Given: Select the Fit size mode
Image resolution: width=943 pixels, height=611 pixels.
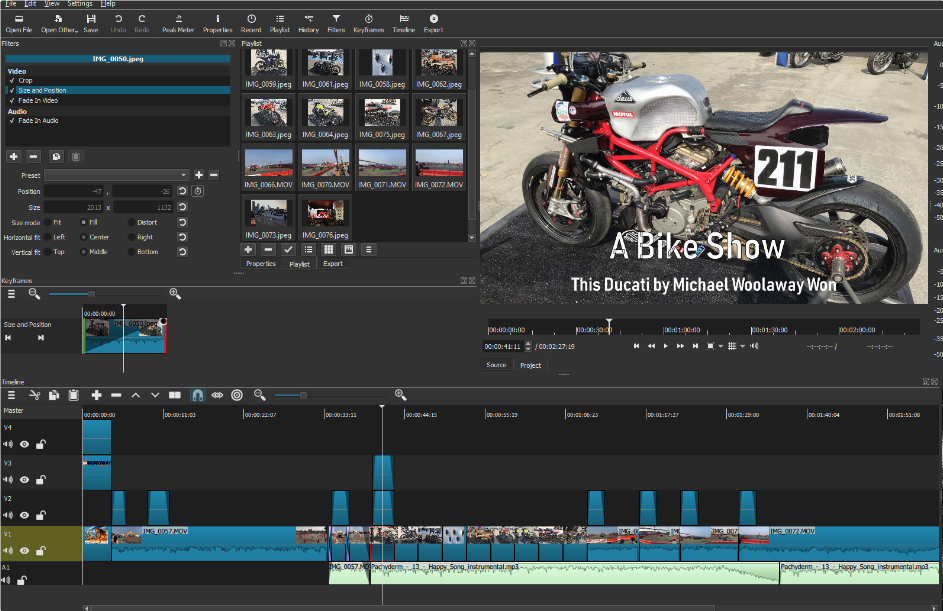Looking at the screenshot, I should [x=48, y=223].
